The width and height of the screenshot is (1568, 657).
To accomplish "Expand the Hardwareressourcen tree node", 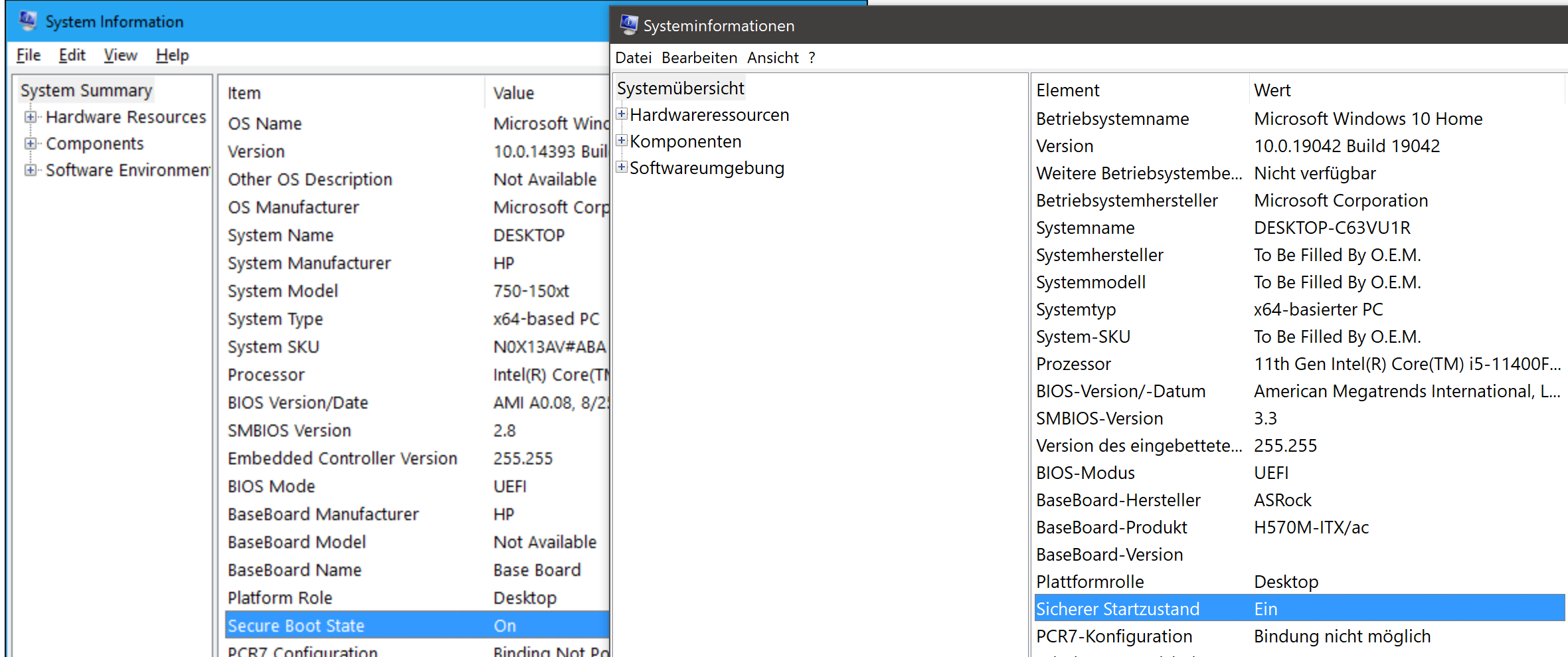I will pos(622,114).
